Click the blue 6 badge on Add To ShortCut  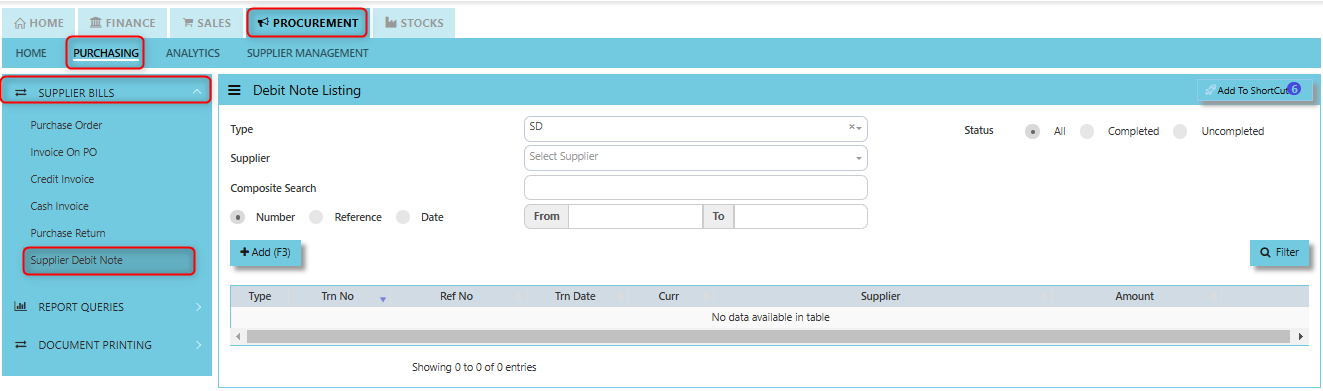(1293, 89)
